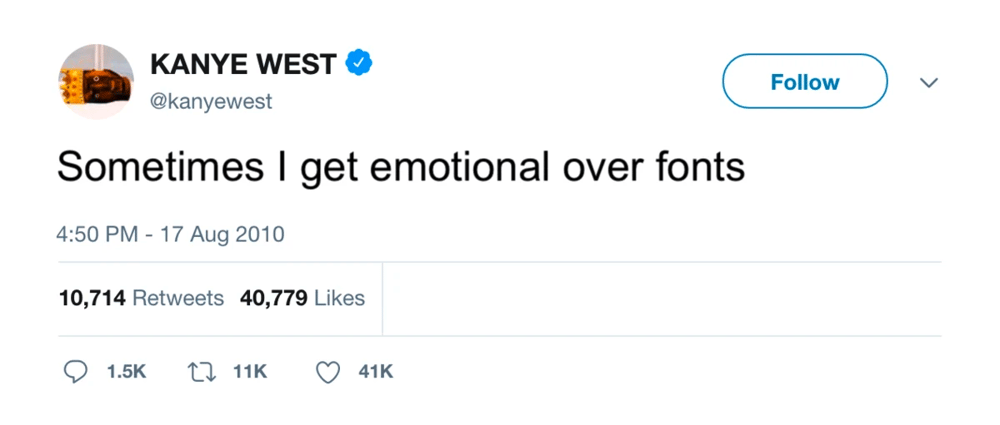Screen dimensions: 1000x425
Task: Click the time 4:50 PM
Action: click(x=97, y=235)
